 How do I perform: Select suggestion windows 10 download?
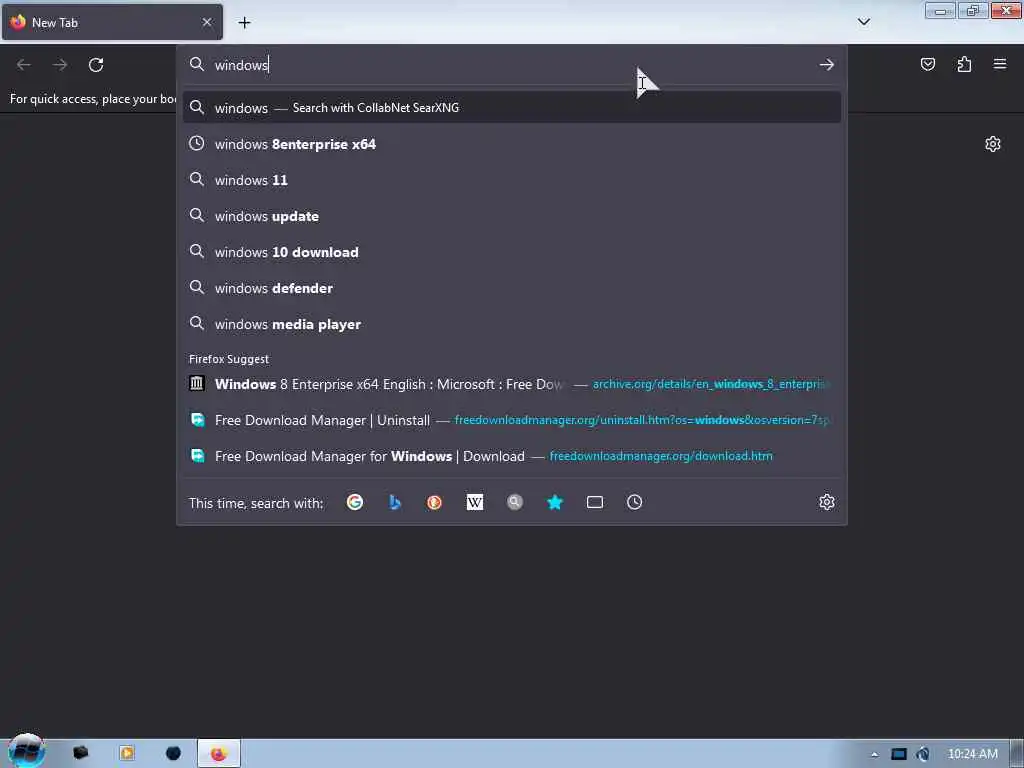[512, 252]
